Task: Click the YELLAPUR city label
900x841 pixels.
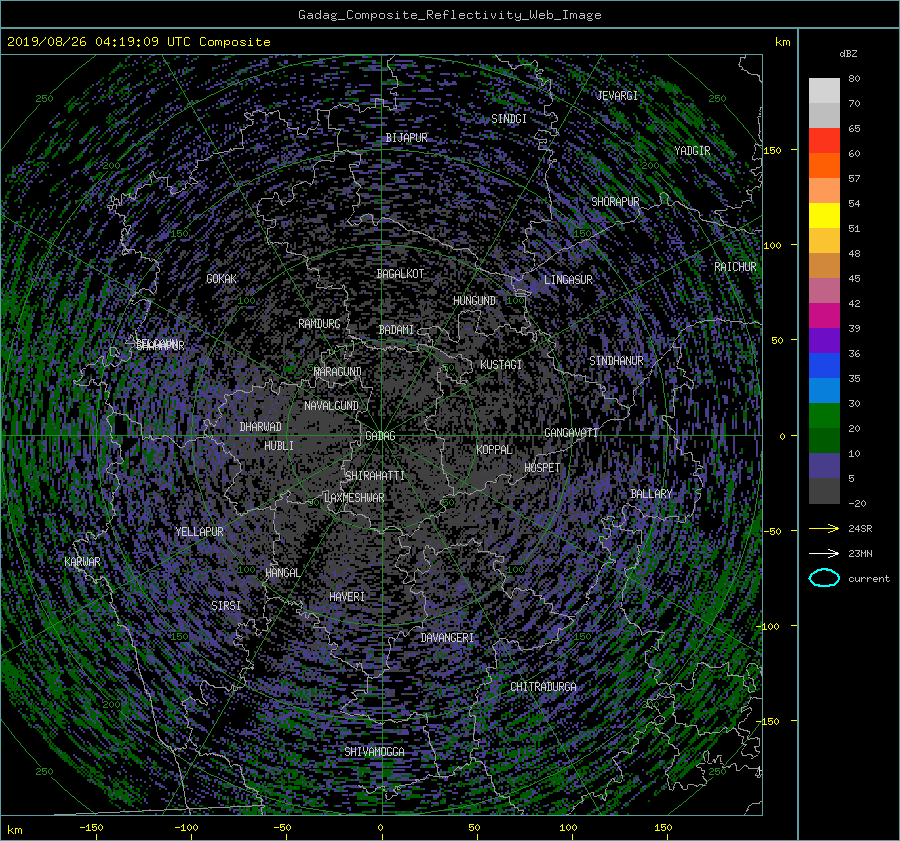Action: click(199, 532)
